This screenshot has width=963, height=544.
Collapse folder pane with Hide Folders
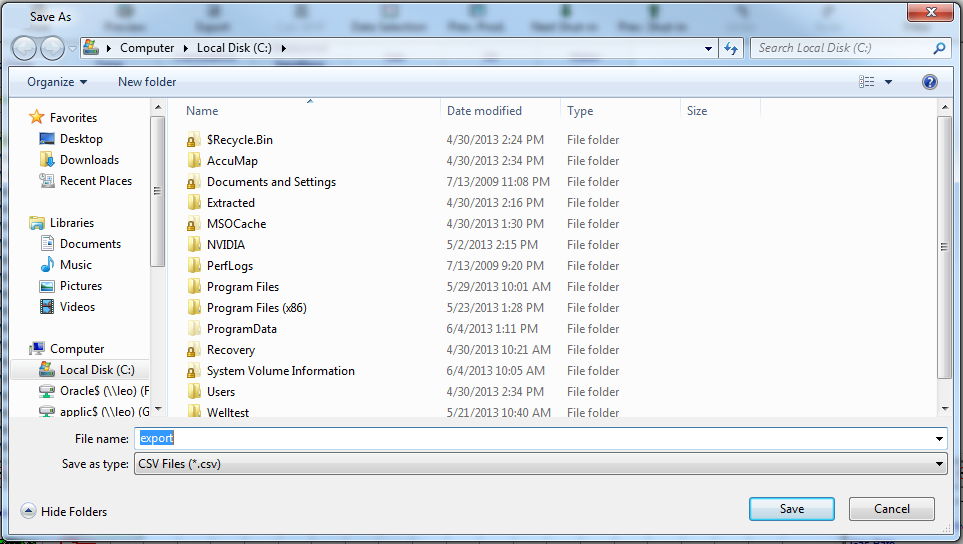point(64,511)
